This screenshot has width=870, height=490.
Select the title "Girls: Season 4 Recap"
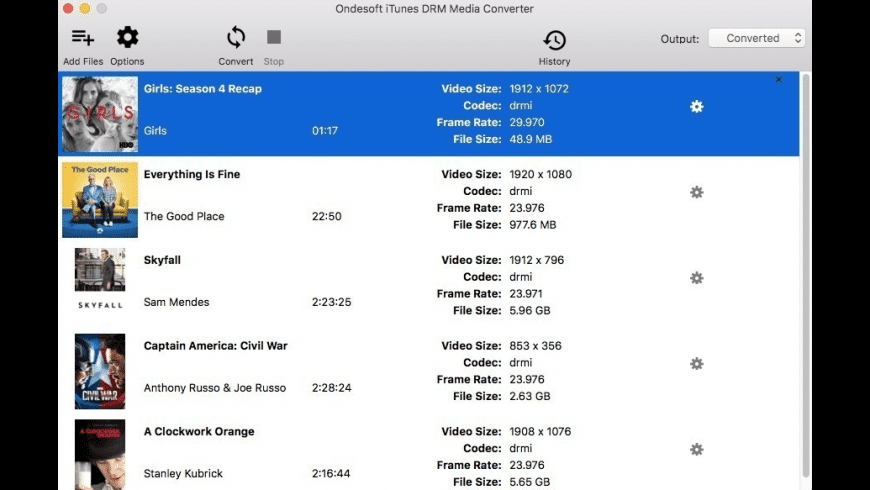(203, 89)
